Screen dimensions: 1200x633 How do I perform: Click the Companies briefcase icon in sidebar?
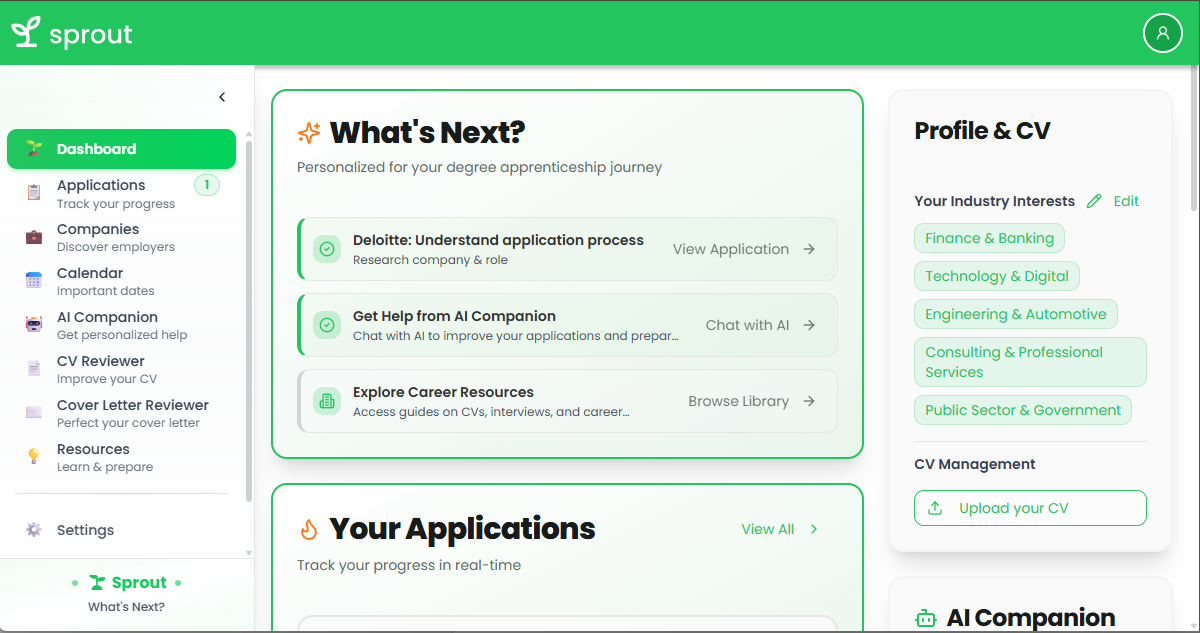(34, 237)
